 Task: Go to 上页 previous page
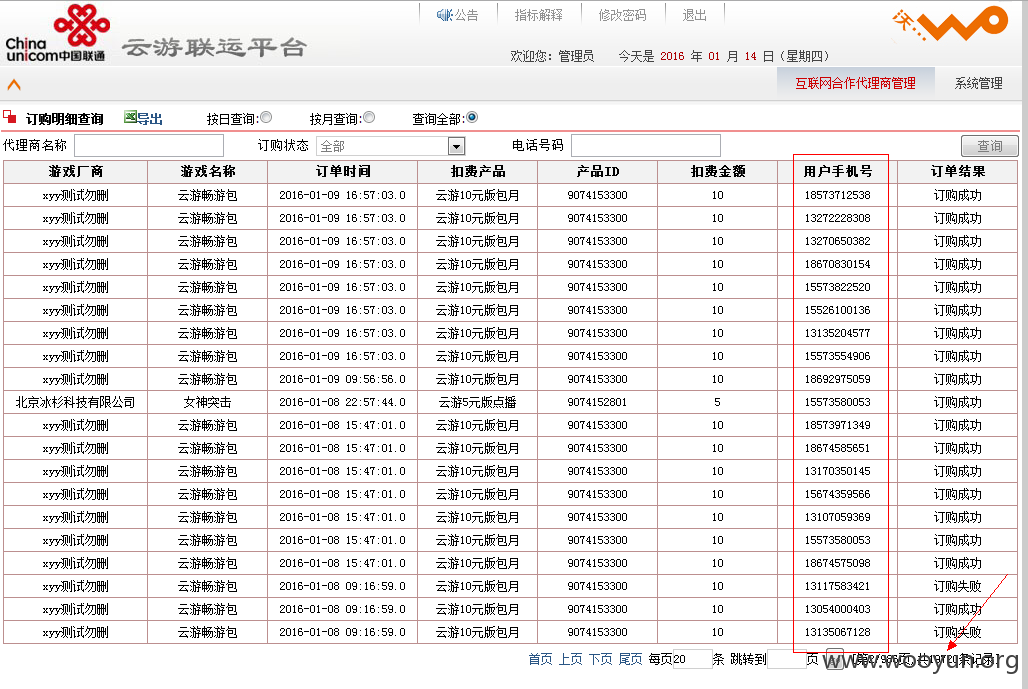(x=570, y=659)
